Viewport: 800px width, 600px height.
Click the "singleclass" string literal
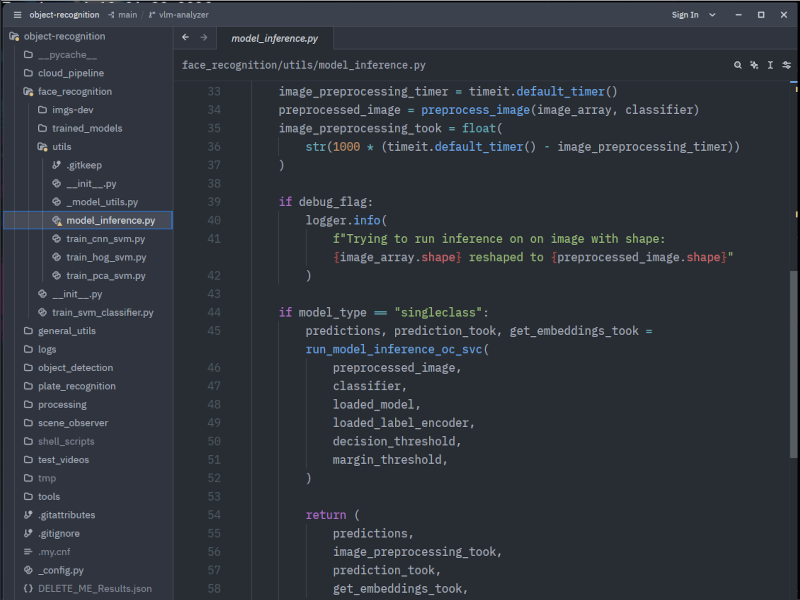click(438, 312)
